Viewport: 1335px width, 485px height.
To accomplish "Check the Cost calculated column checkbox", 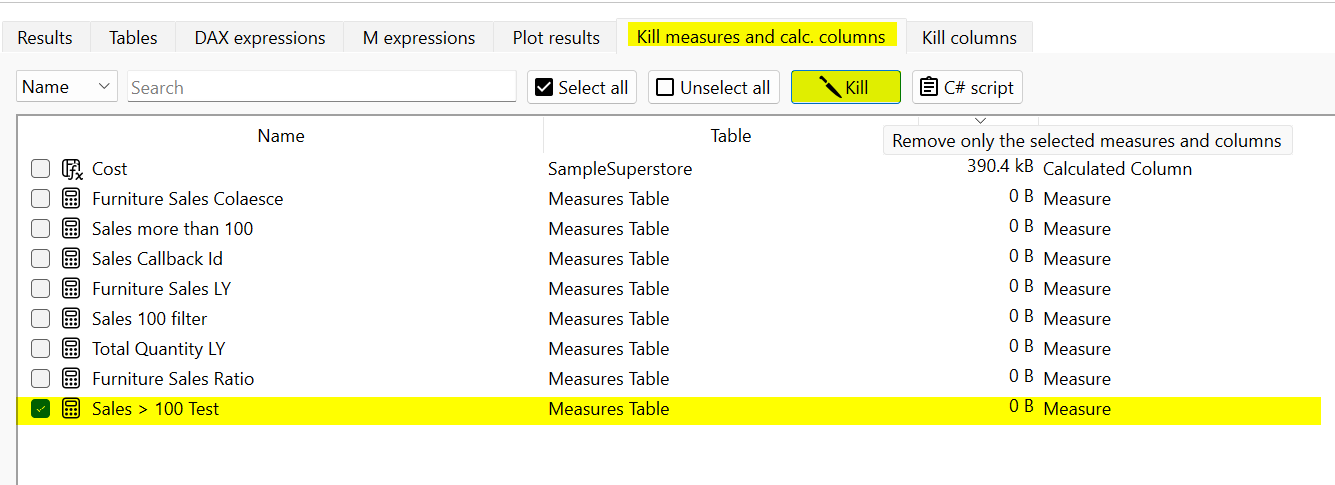I will point(40,169).
